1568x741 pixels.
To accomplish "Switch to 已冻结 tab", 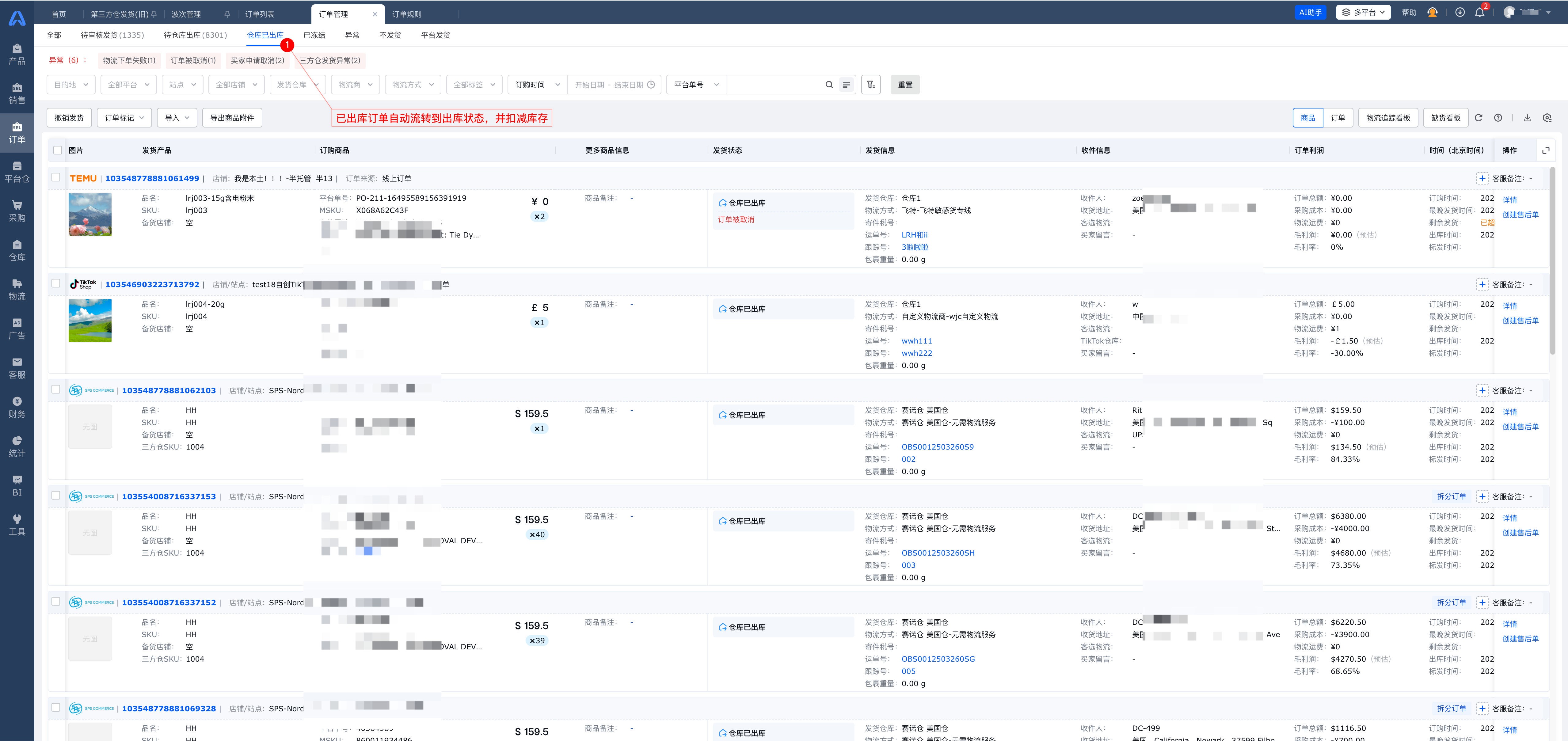I will click(314, 35).
